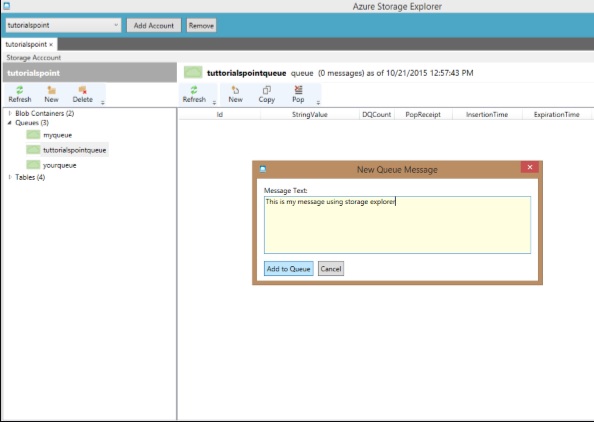The image size is (594, 422).
Task: Click New message icon in queue toolbar
Action: [235, 90]
